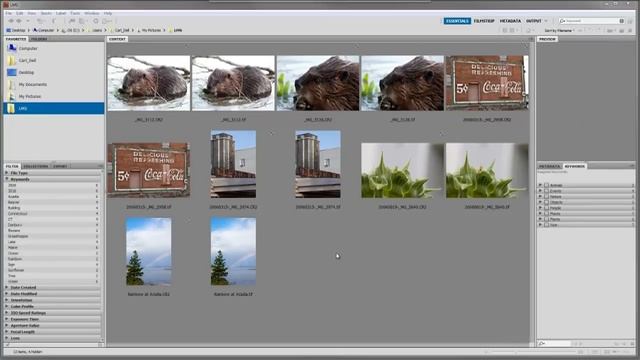Click the Open in Camera Raw icon
Image resolution: width=640 pixels, height=360 pixels.
[96, 21]
